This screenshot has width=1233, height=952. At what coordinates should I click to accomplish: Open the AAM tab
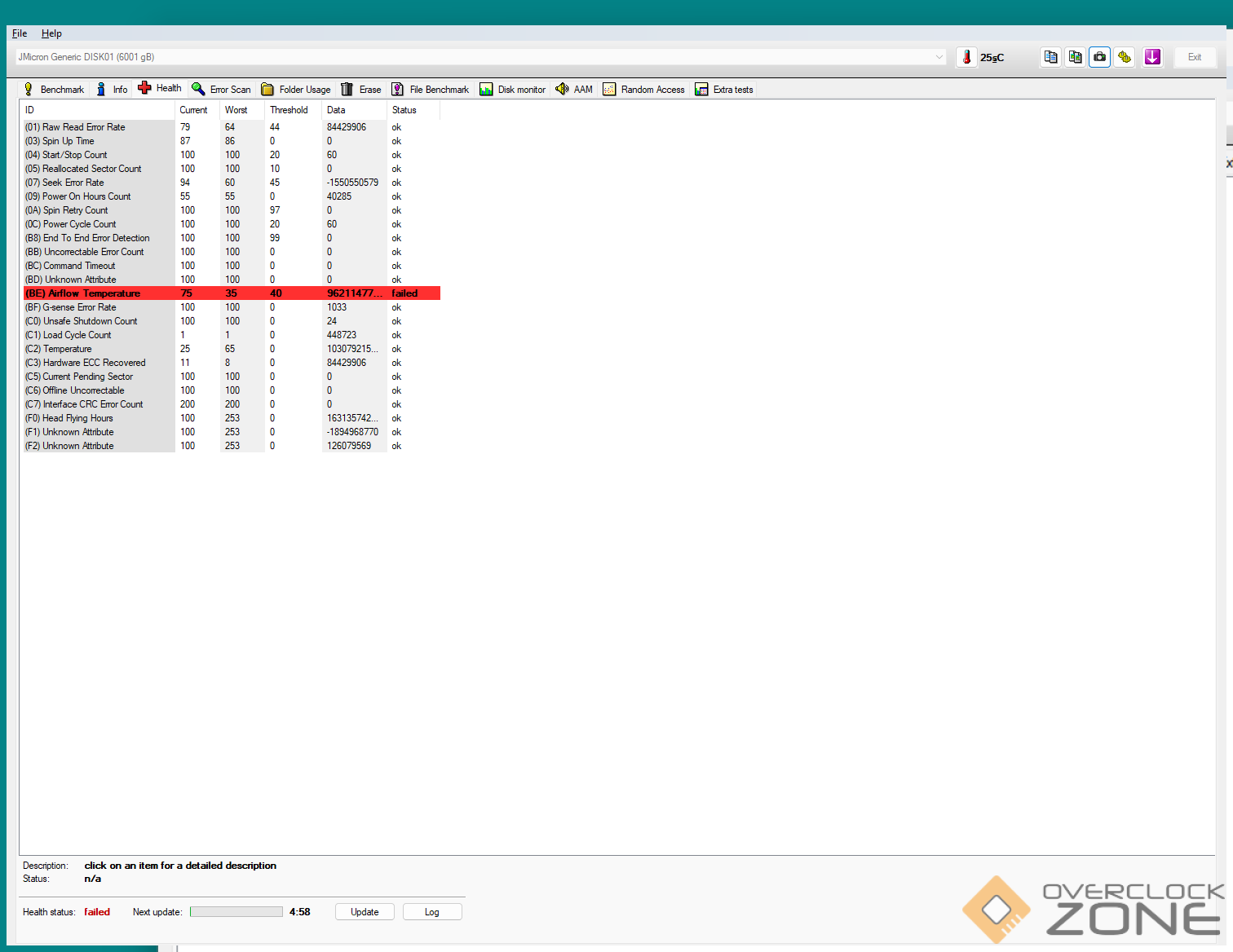coord(574,90)
